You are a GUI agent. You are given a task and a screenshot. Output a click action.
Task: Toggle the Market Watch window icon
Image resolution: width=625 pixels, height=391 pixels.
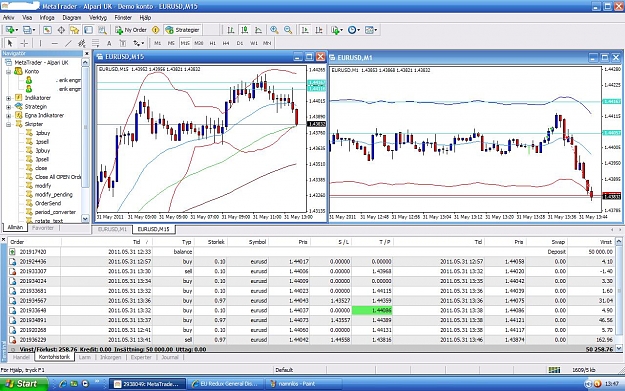47,30
